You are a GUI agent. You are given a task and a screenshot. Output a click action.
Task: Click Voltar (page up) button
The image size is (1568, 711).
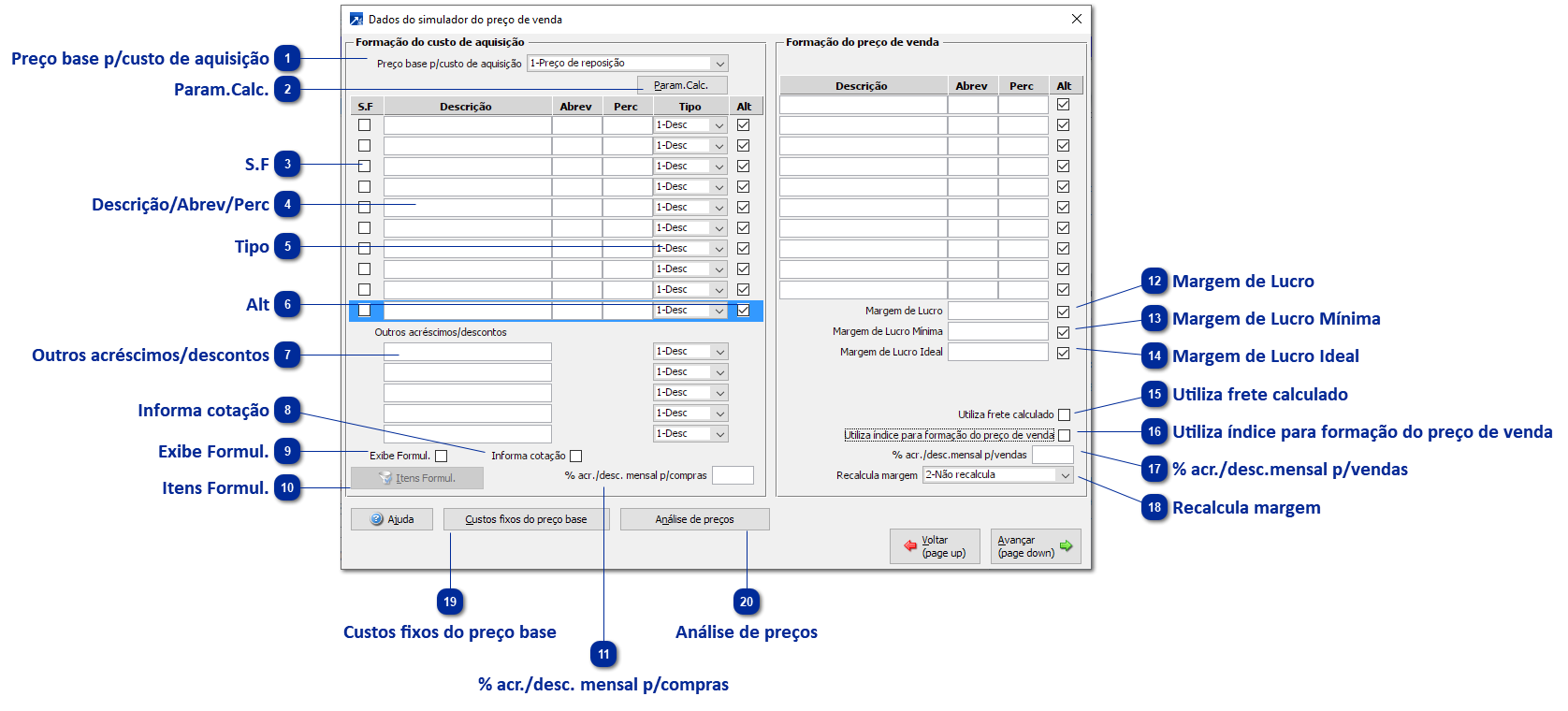[935, 546]
